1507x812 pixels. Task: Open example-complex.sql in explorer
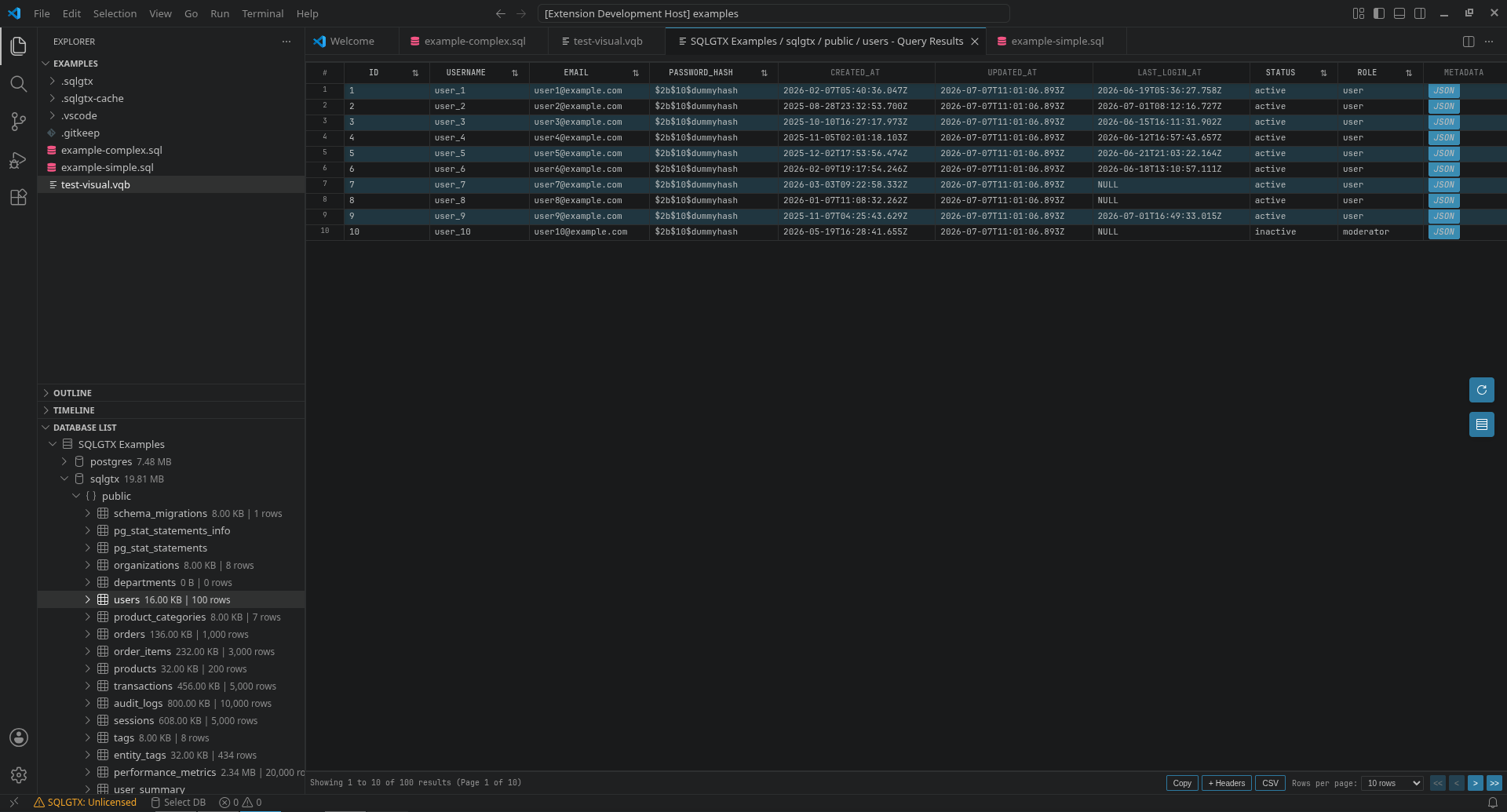click(x=171, y=150)
